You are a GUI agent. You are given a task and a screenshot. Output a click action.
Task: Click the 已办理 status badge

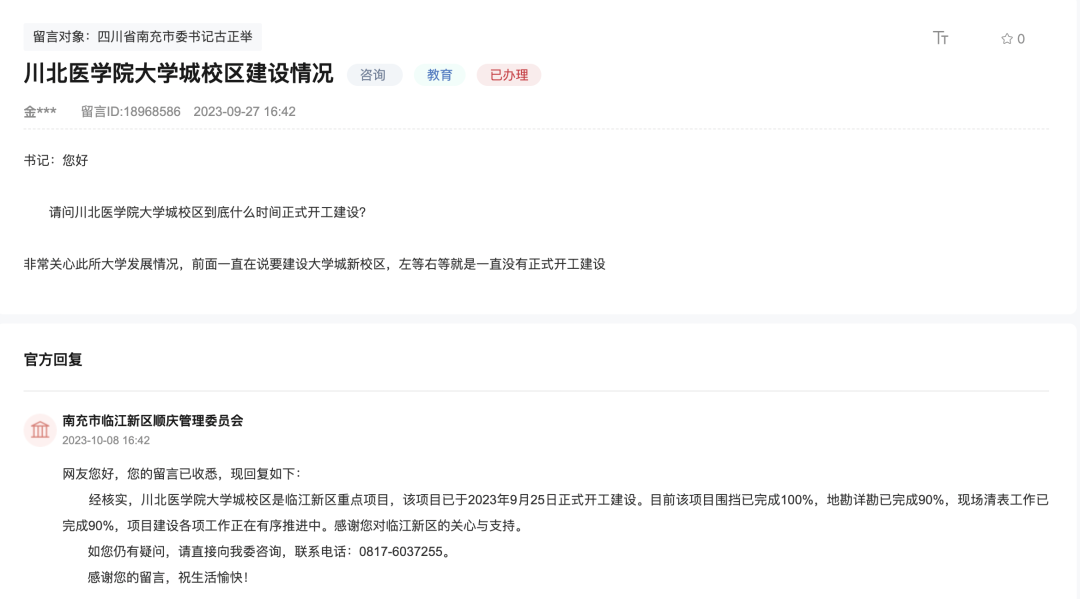tap(509, 74)
